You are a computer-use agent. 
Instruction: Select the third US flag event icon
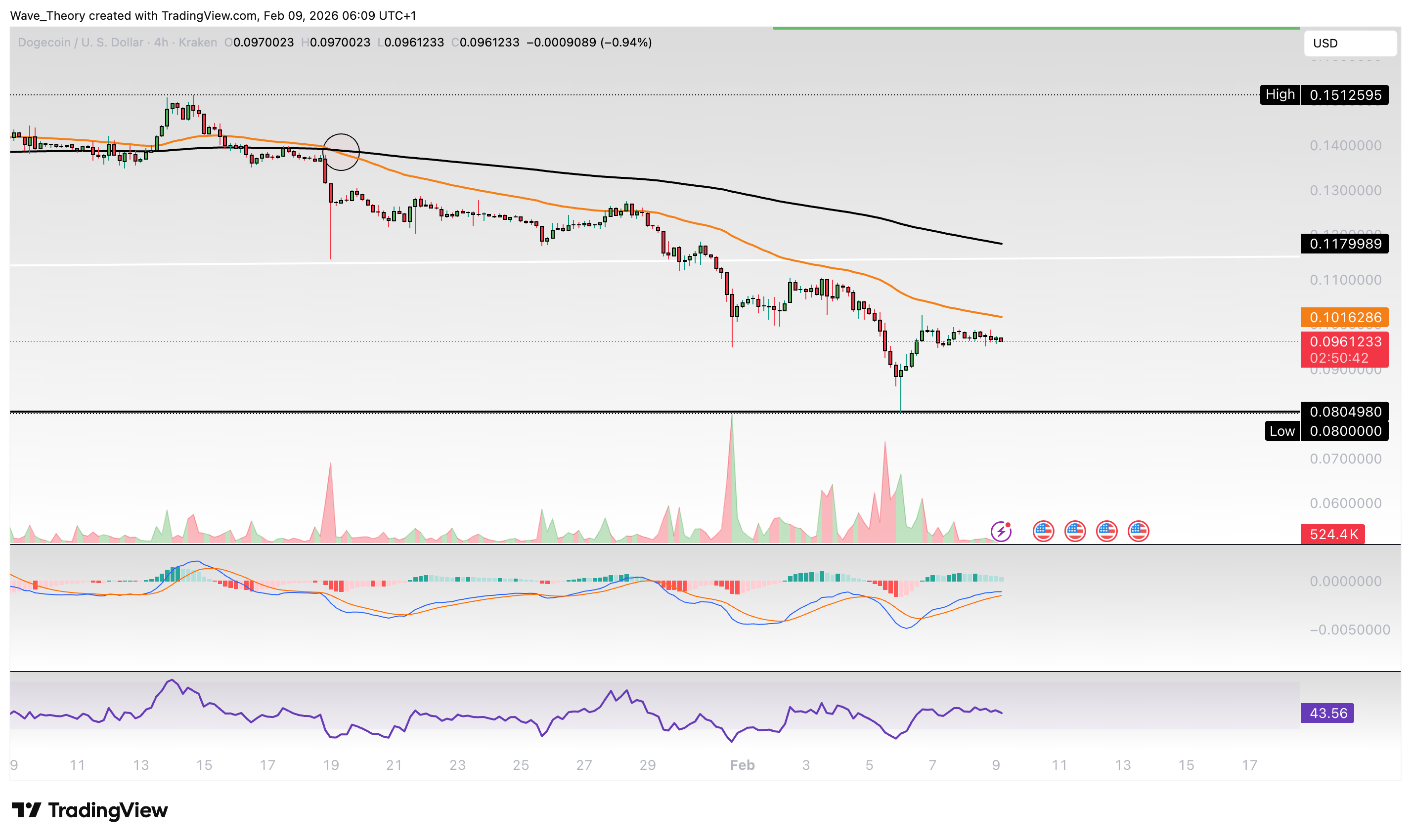coord(1107,531)
